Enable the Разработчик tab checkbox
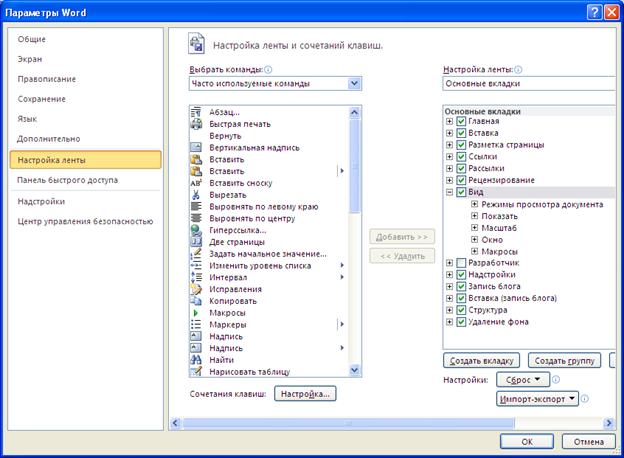 pos(461,263)
